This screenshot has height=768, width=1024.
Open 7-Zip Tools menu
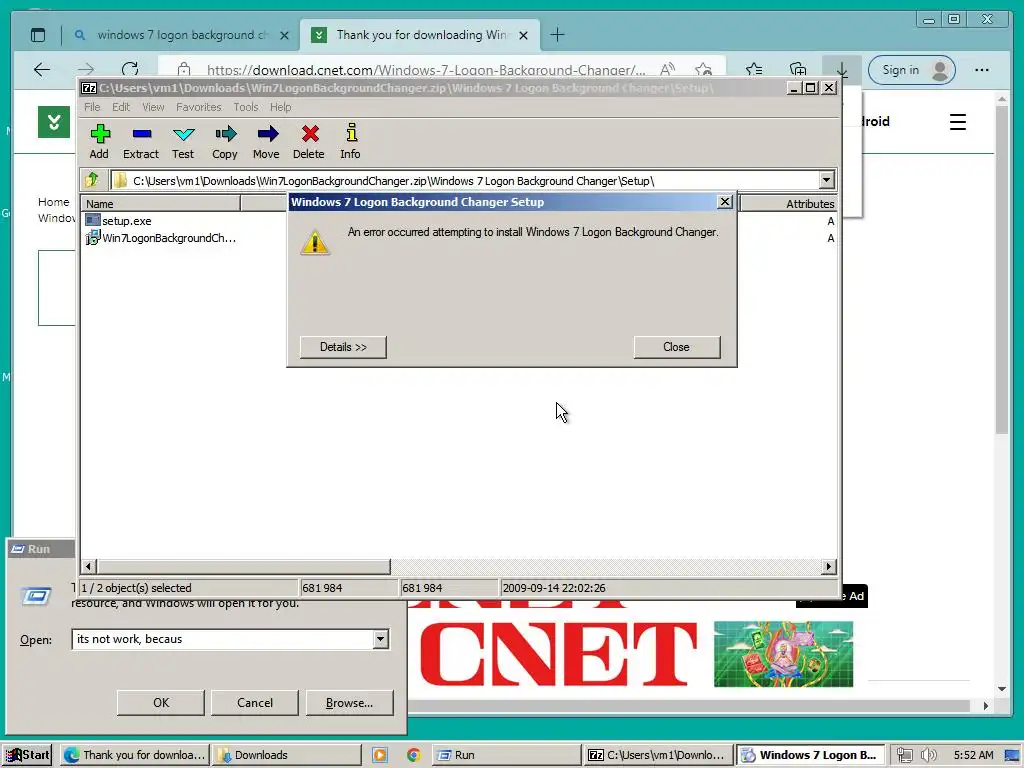[246, 107]
